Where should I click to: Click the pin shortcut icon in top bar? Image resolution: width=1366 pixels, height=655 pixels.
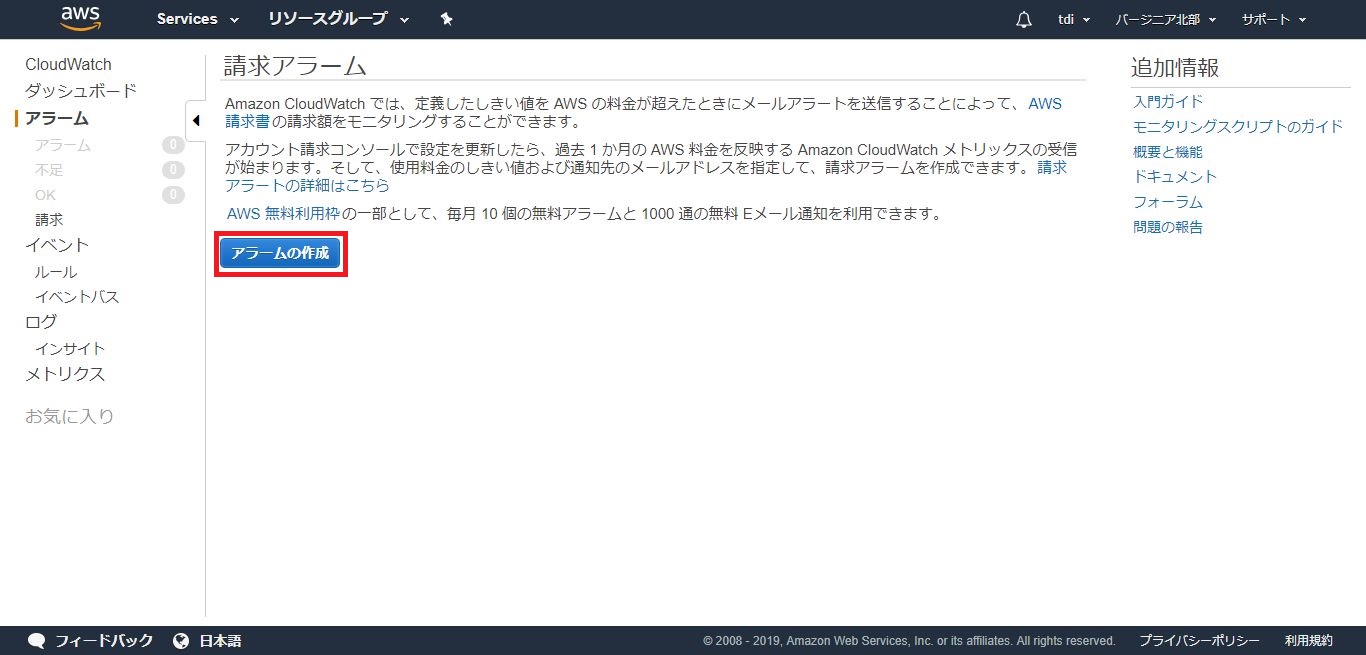point(446,19)
